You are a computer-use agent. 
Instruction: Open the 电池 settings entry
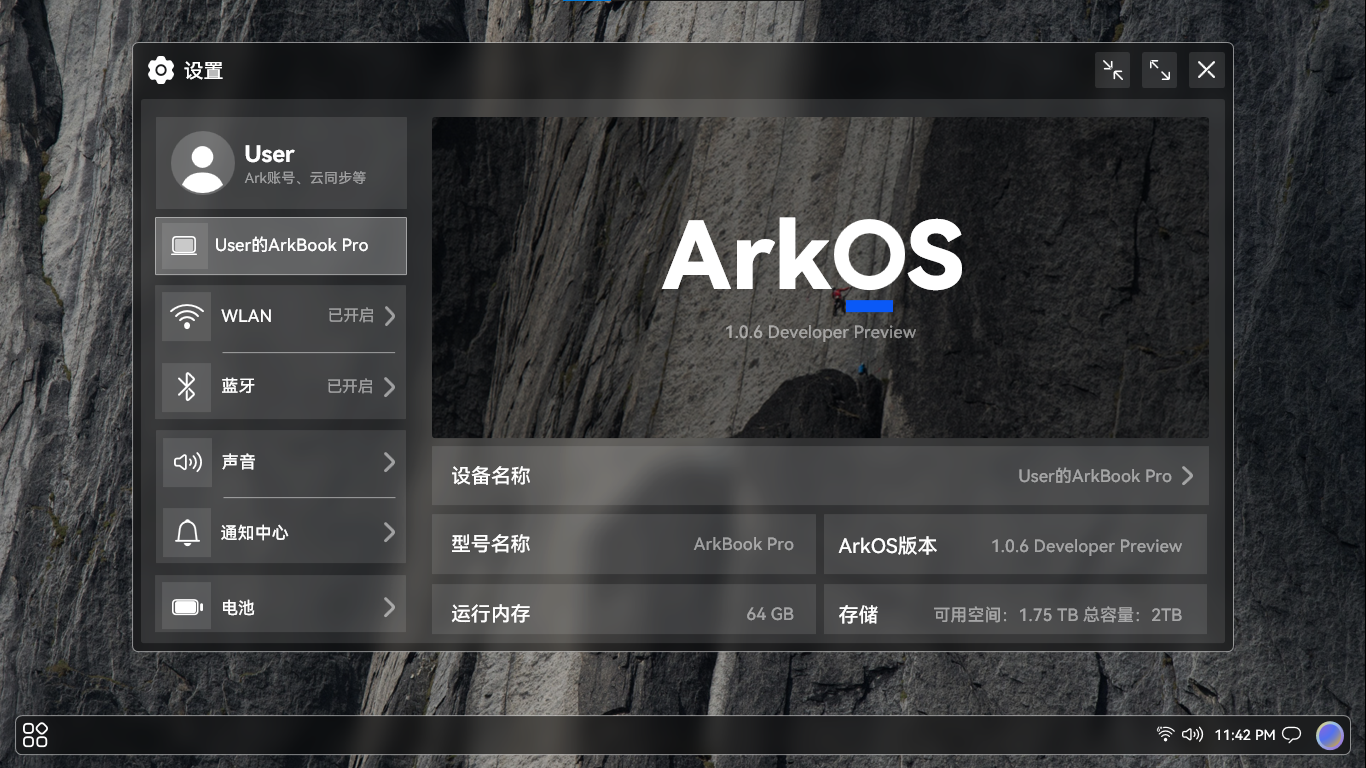tap(281, 605)
